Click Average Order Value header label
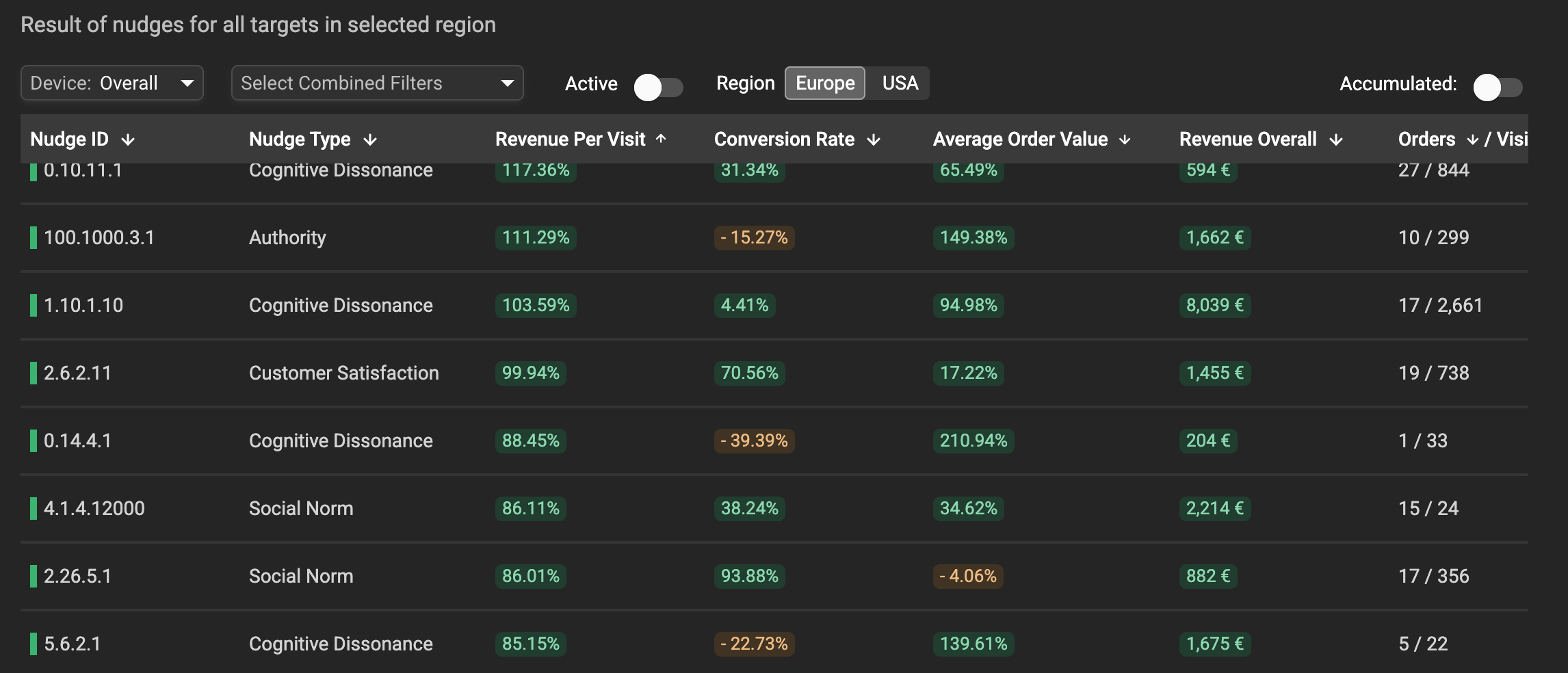Viewport: 1568px width, 673px height. [x=1020, y=139]
